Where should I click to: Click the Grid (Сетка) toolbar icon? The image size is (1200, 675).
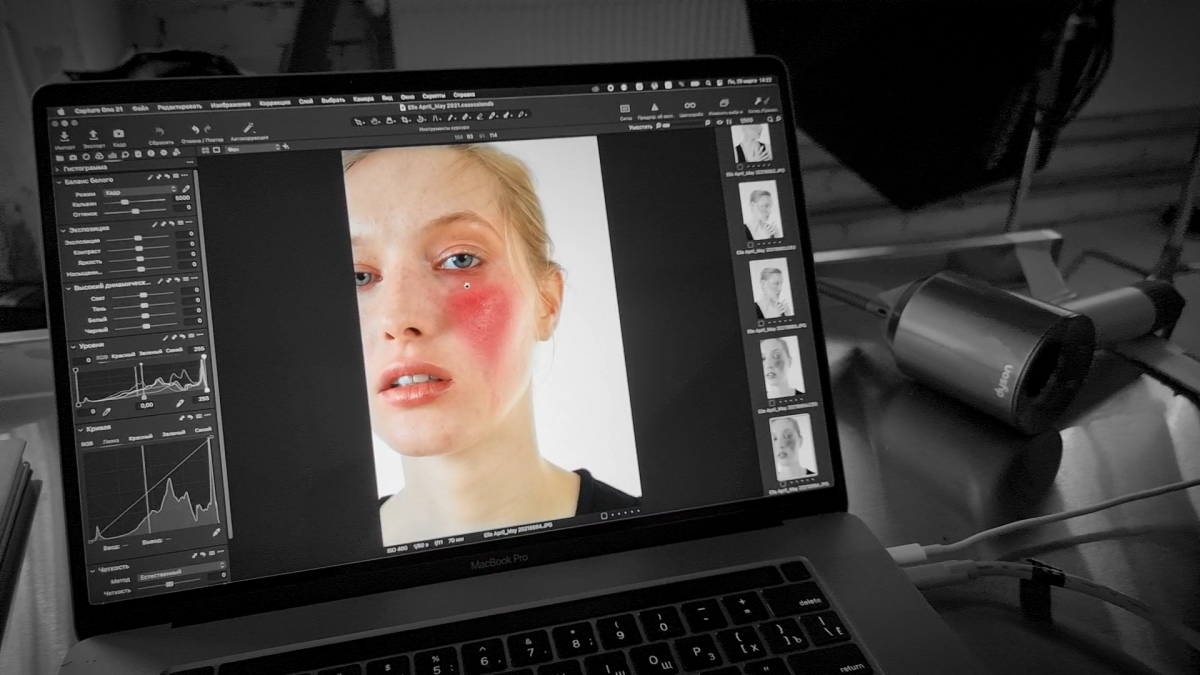coord(625,106)
